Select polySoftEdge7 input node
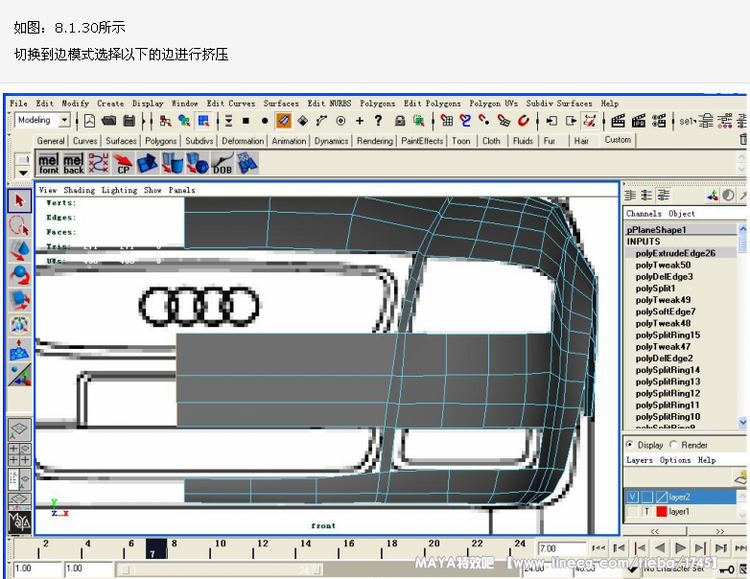750x579 pixels. pyautogui.click(x=665, y=312)
